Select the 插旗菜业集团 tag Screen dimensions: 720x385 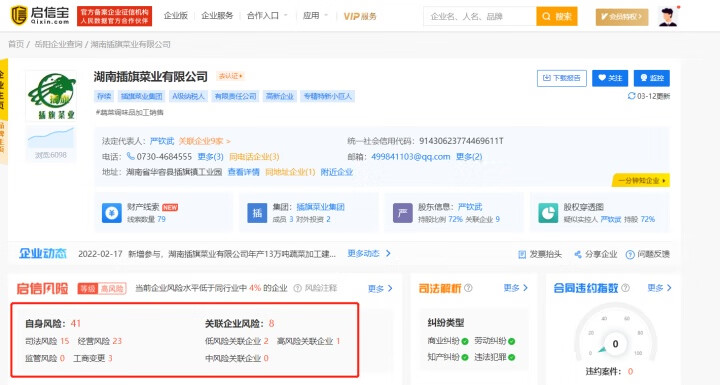pyautogui.click(x=141, y=96)
